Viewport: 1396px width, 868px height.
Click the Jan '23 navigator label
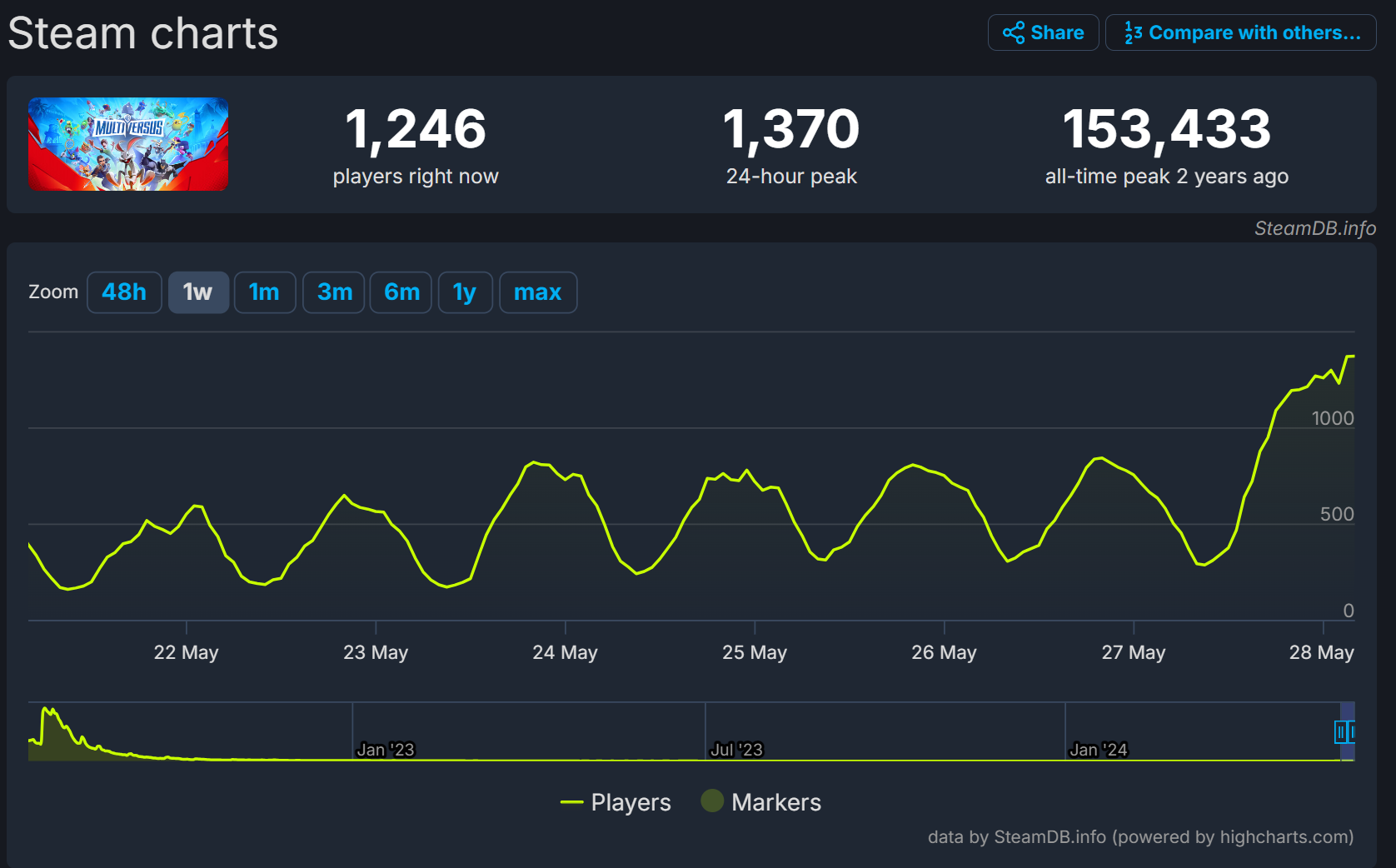pyautogui.click(x=386, y=750)
